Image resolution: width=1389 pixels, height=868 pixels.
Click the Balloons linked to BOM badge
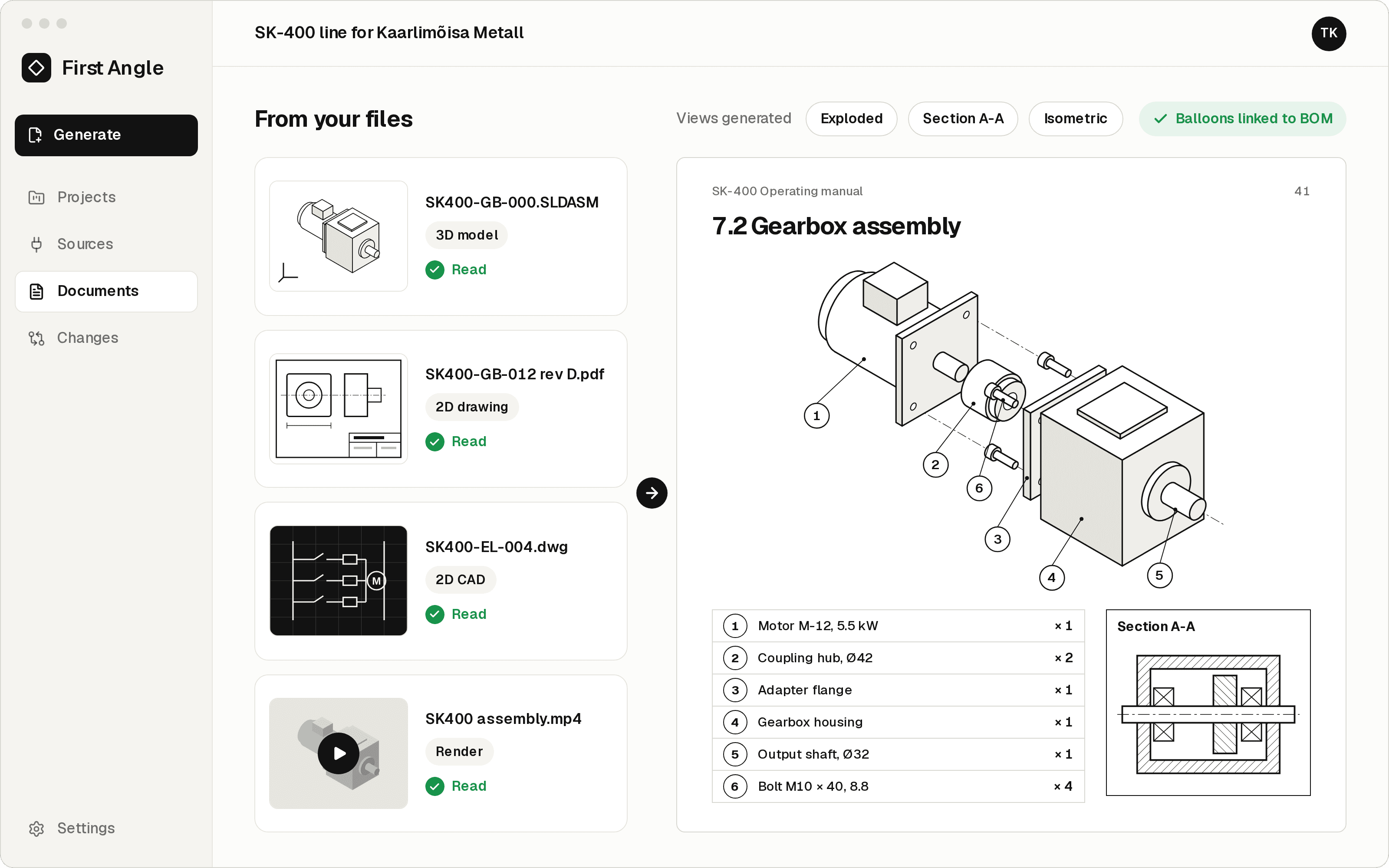pyautogui.click(x=1242, y=119)
